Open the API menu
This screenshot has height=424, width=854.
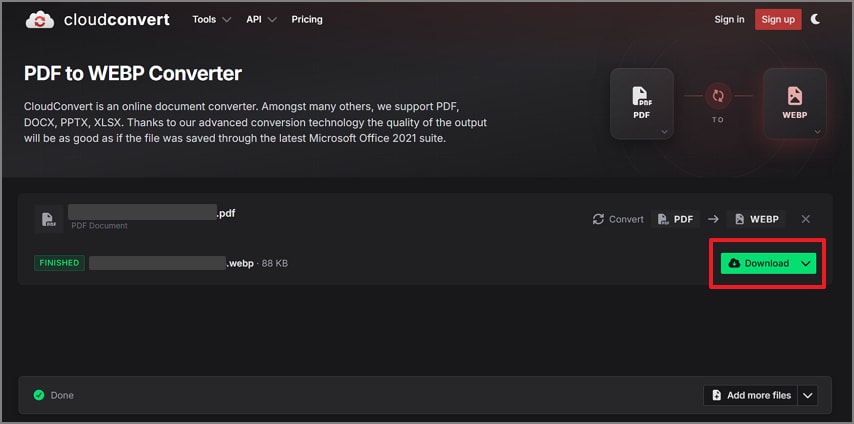coord(261,20)
